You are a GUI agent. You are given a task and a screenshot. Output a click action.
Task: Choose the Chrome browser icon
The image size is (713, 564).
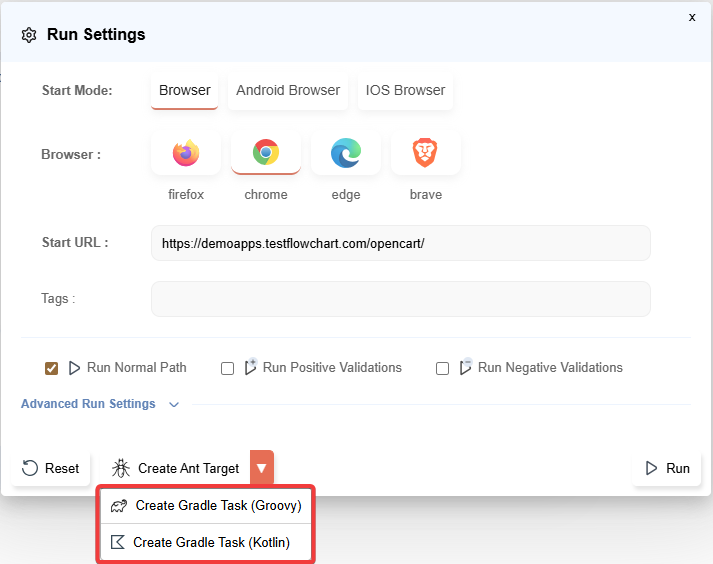click(x=265, y=153)
